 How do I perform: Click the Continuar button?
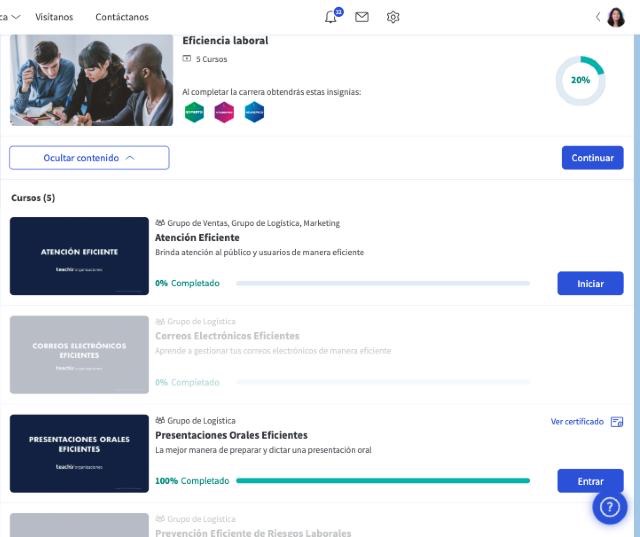(x=592, y=158)
